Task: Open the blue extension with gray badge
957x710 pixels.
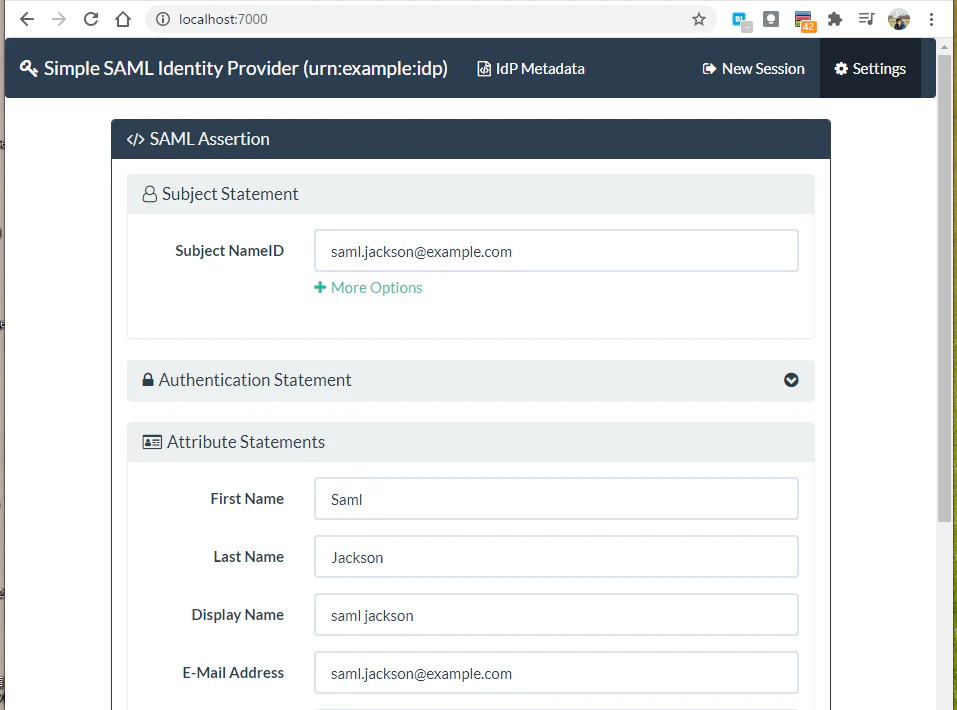Action: [x=742, y=21]
